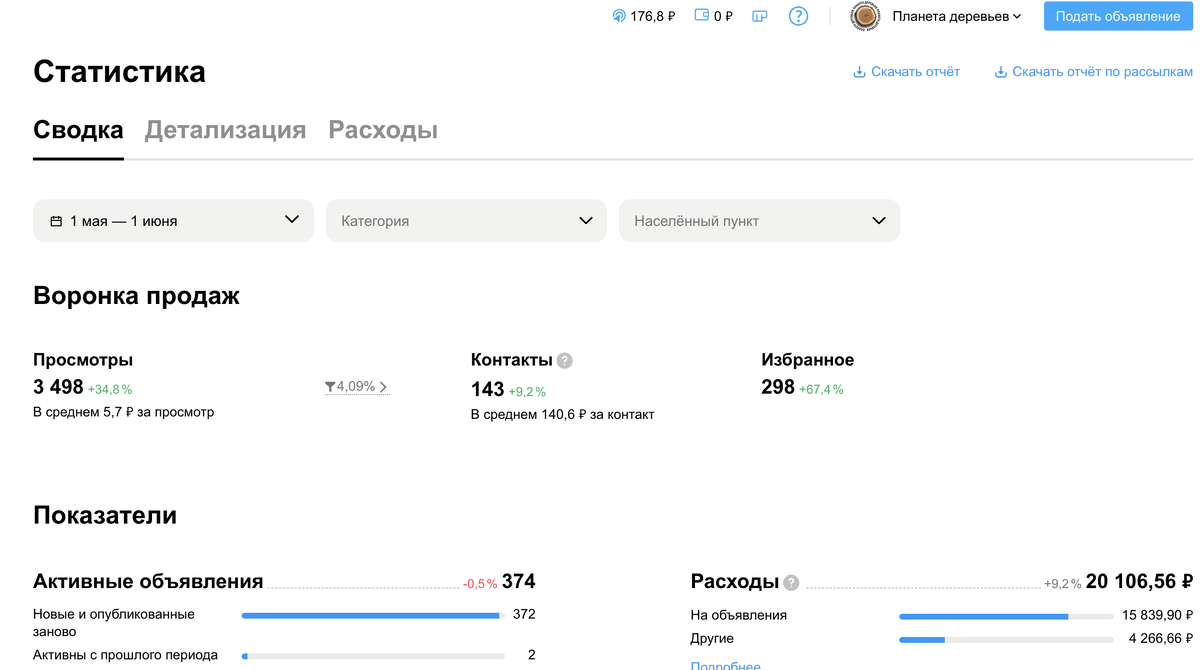The width and height of the screenshot is (1200, 670).
Task: Open the Подробнее link under Расходы
Action: 725,665
